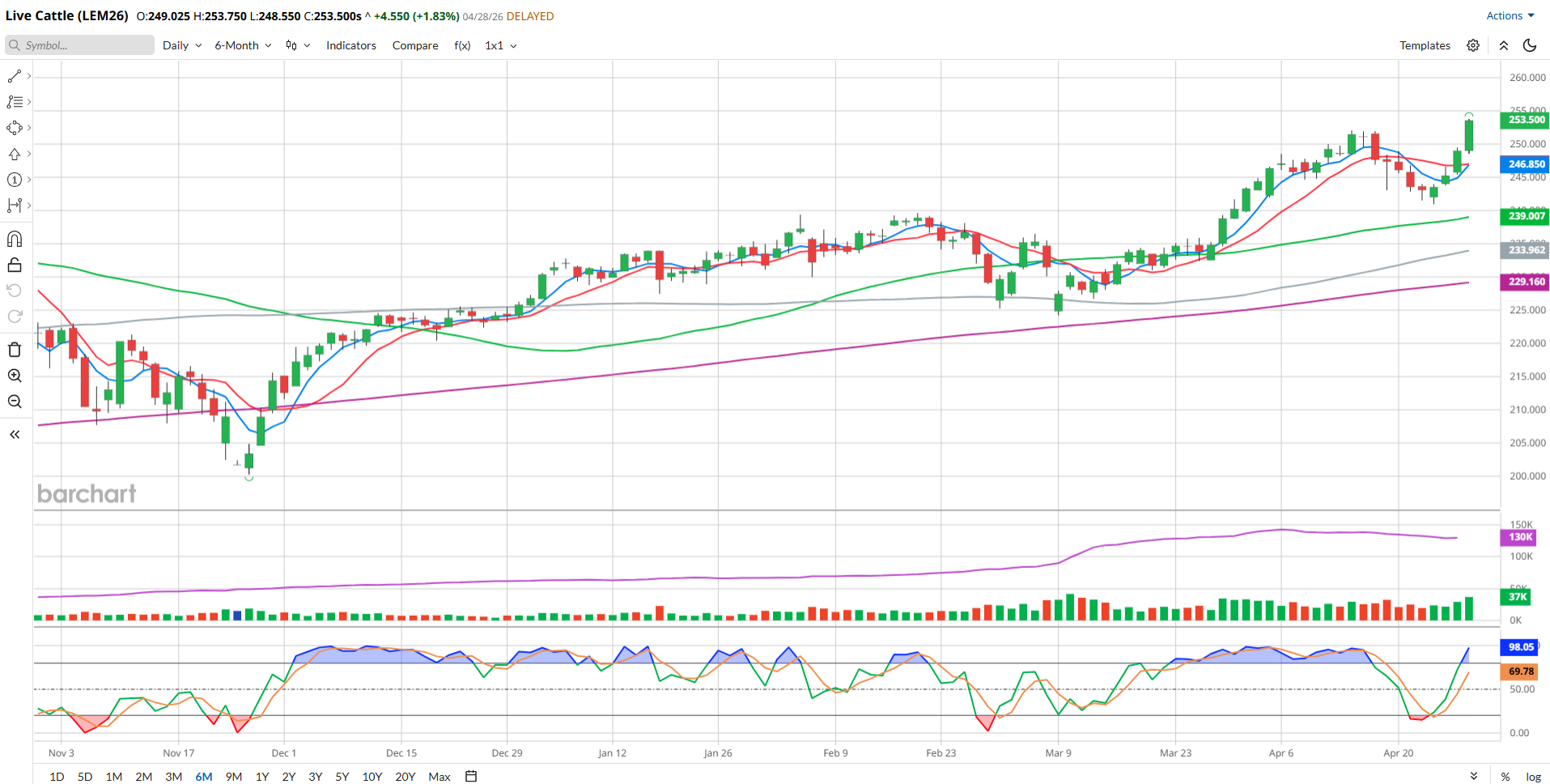Open the Templates menu
Screen dimensions: 1550x784
click(1425, 45)
